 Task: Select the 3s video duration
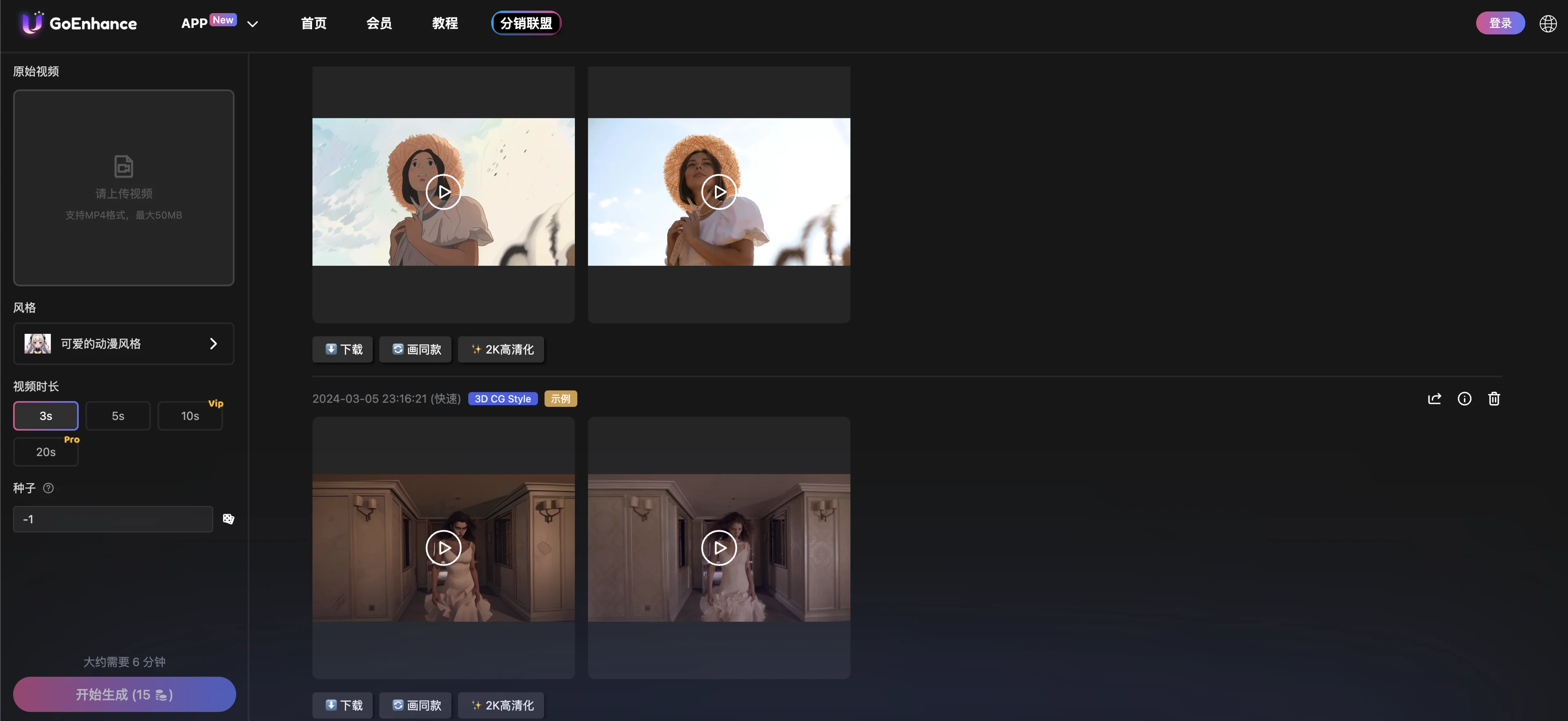coord(46,416)
